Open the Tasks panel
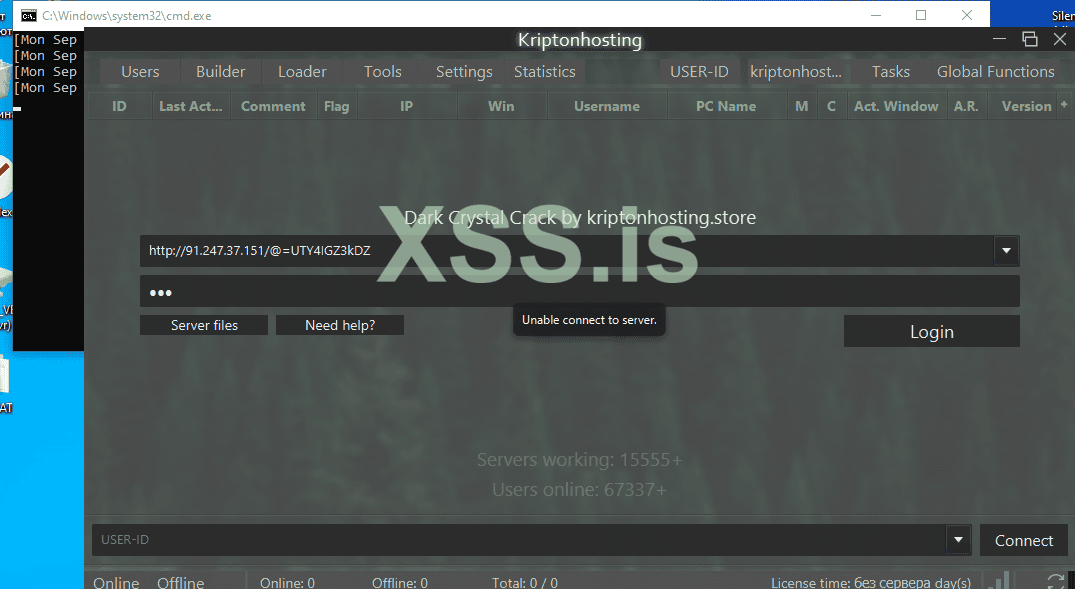The image size is (1075, 589). pyautogui.click(x=891, y=71)
